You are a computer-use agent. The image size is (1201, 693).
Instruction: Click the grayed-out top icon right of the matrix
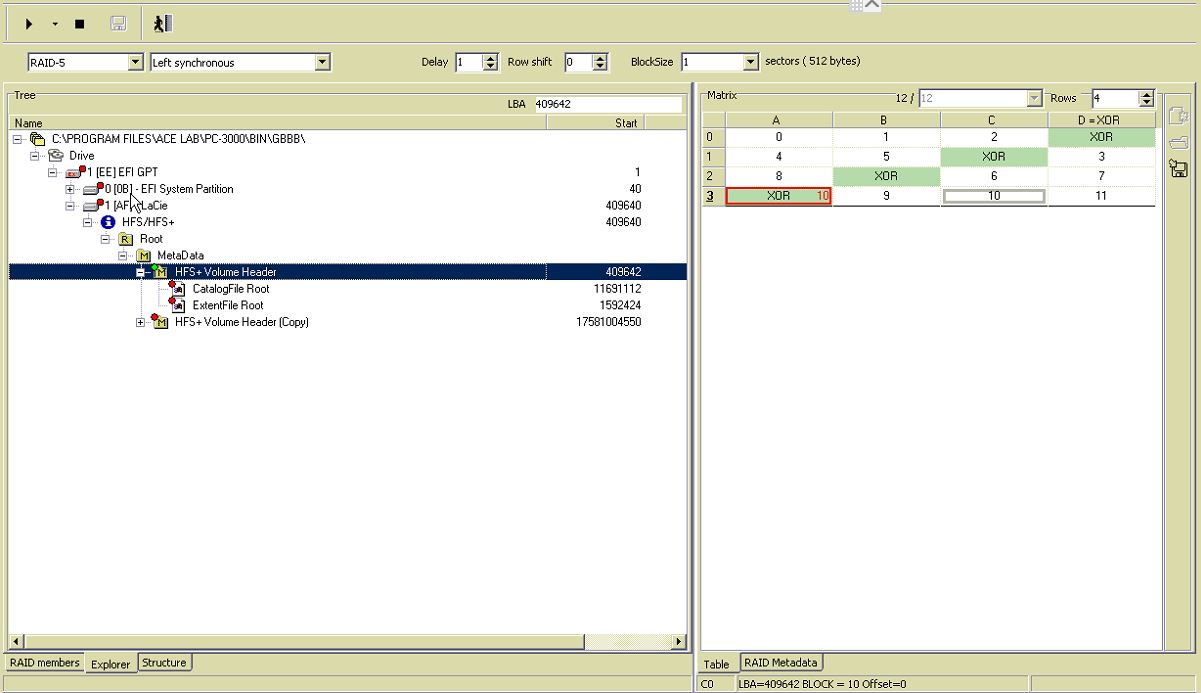(x=1178, y=117)
